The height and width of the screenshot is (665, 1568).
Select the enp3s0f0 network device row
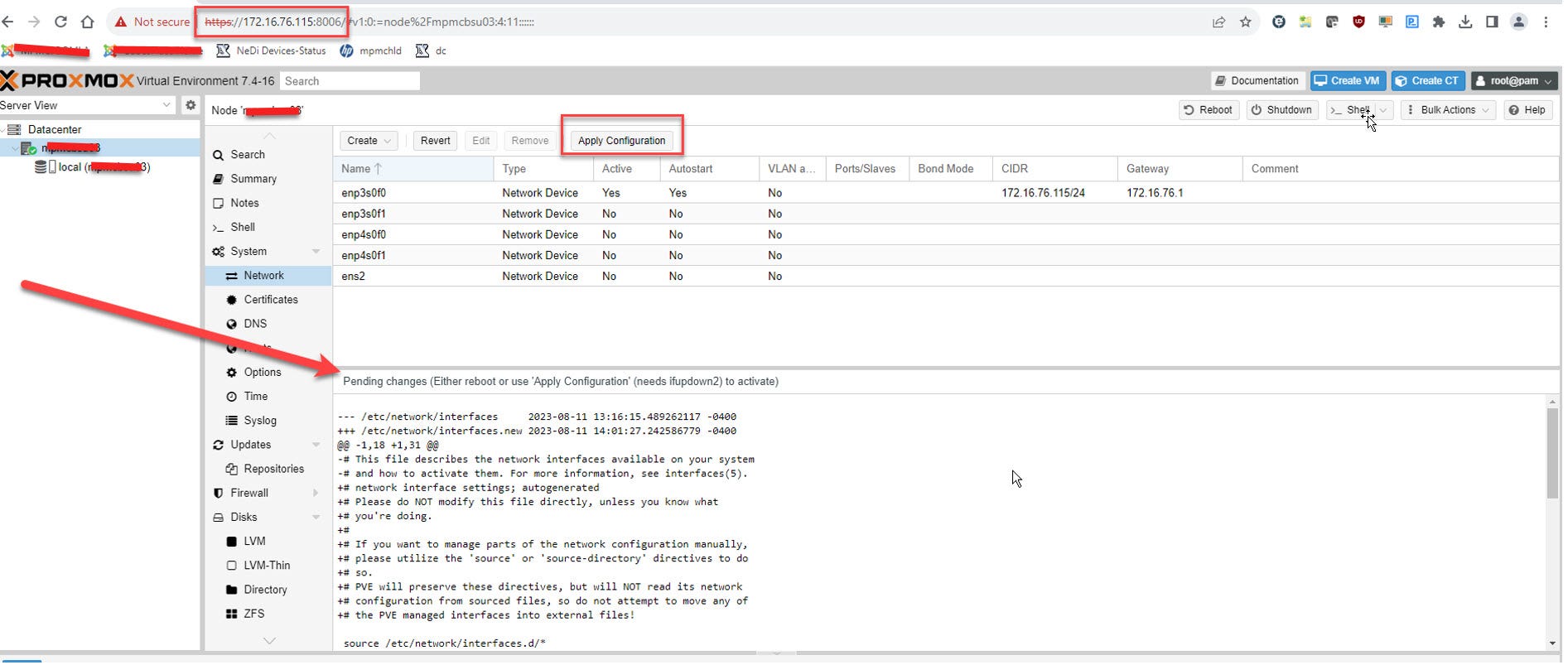pos(946,193)
